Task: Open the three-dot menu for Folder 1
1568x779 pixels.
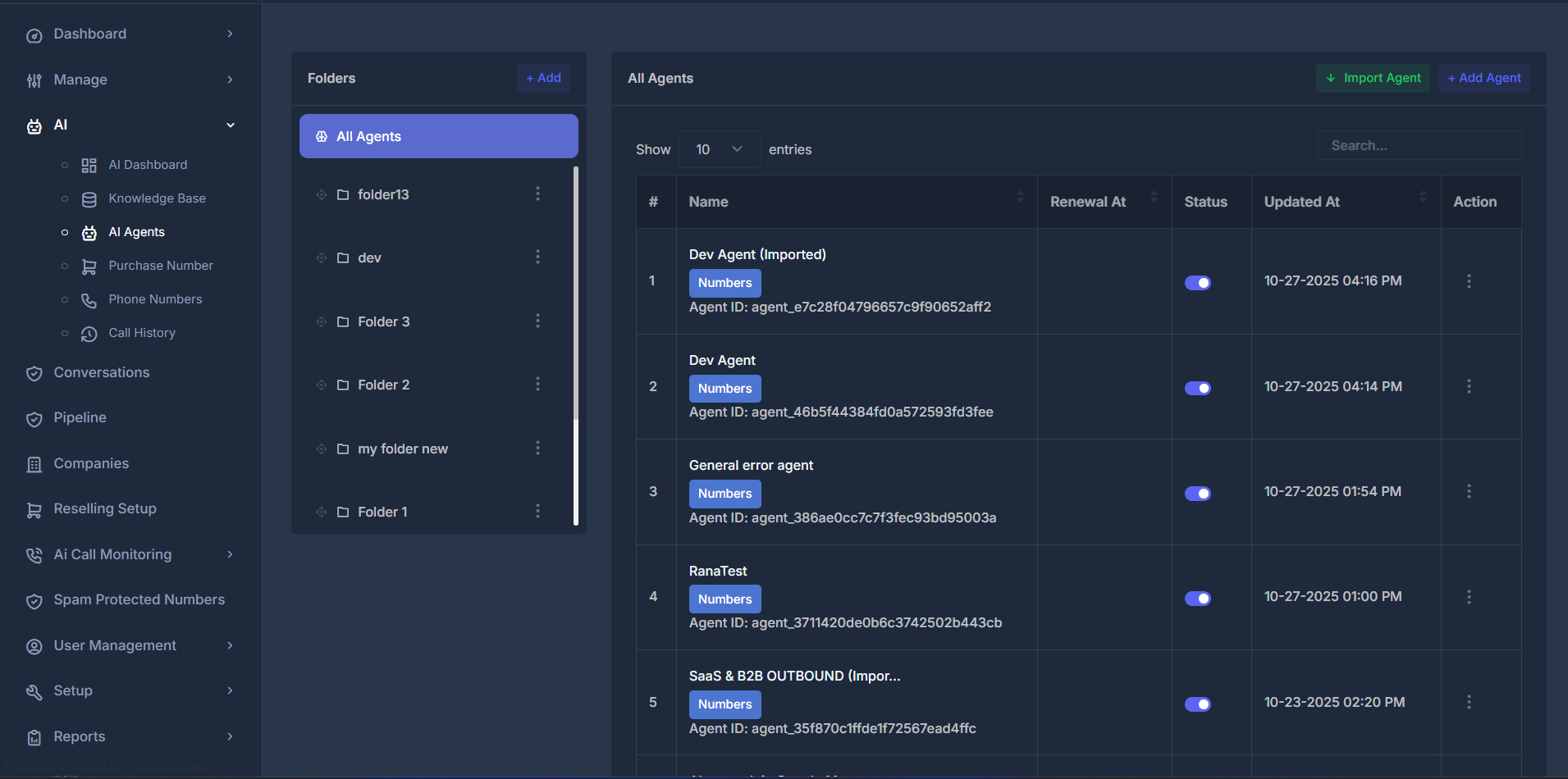Action: click(x=537, y=511)
